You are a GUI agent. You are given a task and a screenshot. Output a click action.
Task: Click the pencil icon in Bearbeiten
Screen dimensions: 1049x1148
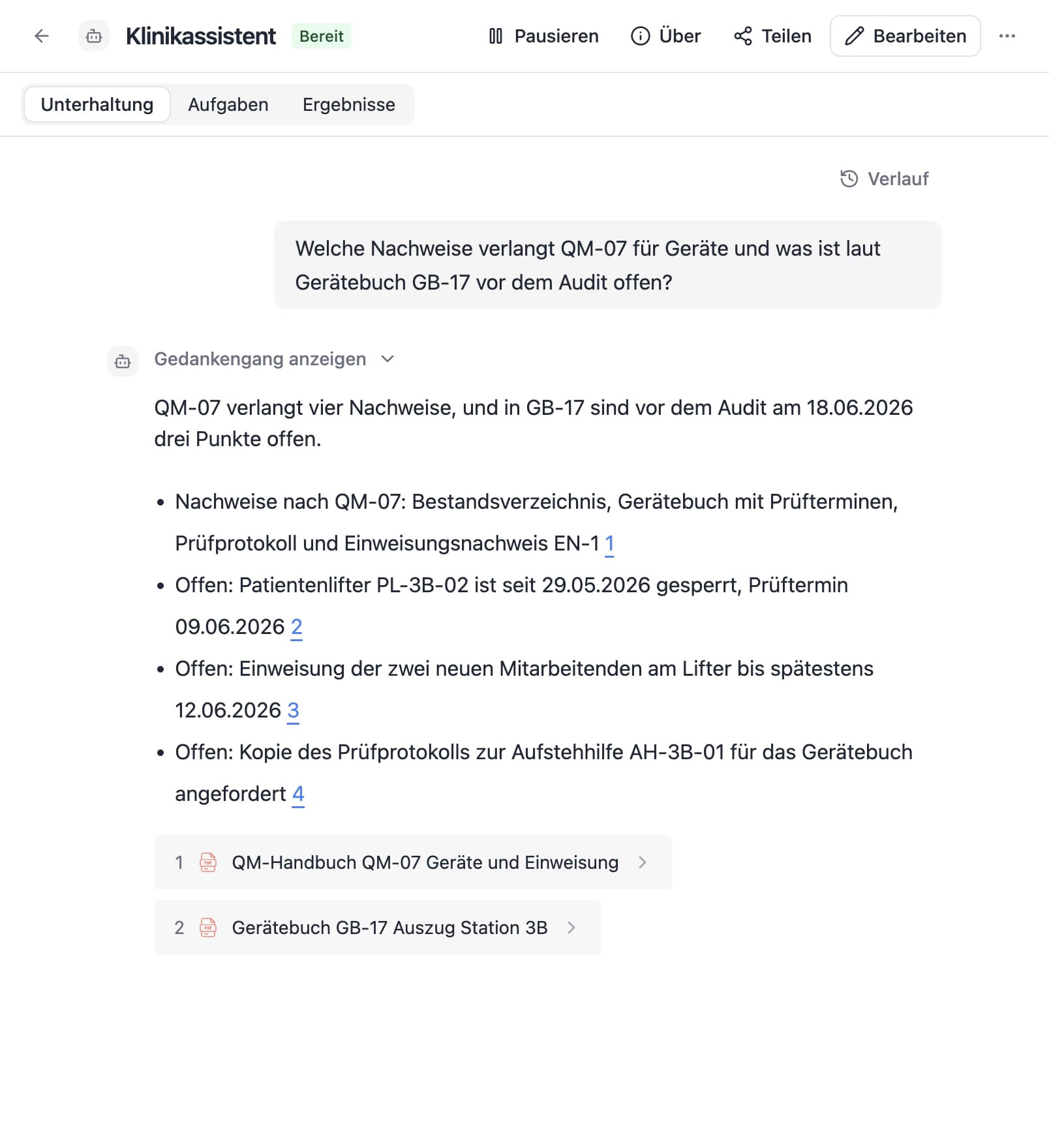pos(855,36)
